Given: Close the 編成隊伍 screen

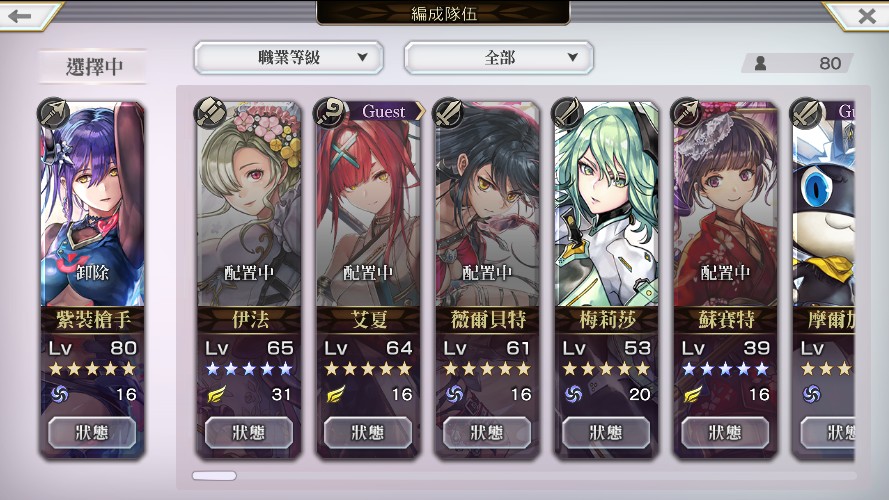Looking at the screenshot, I should point(867,15).
